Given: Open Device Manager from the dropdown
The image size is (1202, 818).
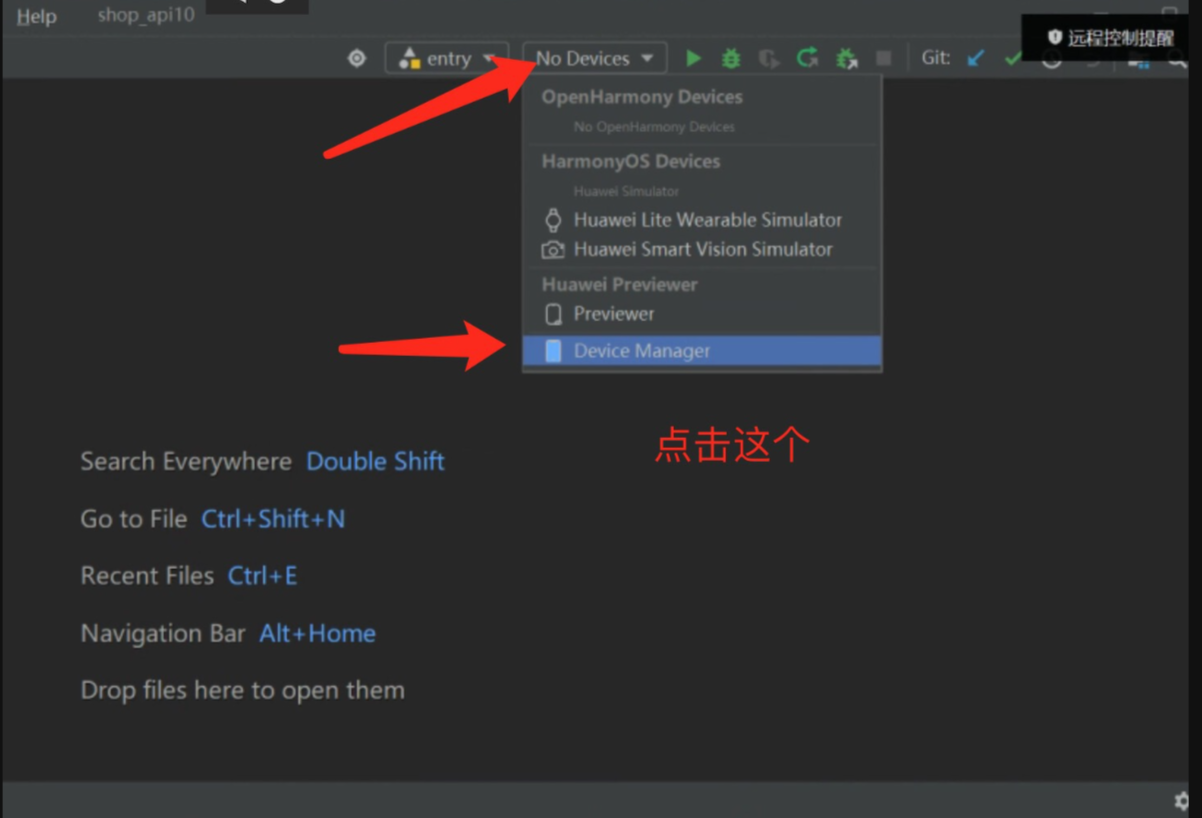Looking at the screenshot, I should click(702, 351).
